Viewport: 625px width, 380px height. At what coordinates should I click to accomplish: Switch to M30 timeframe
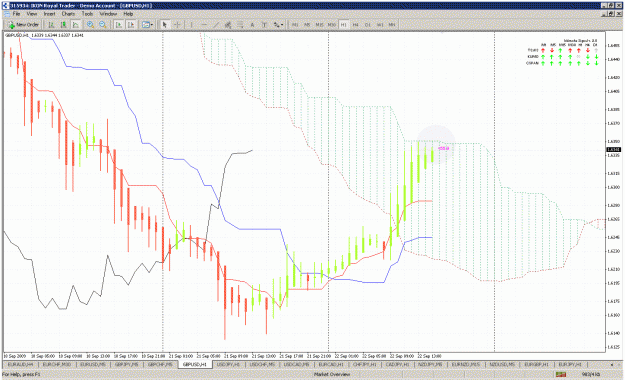click(331, 25)
